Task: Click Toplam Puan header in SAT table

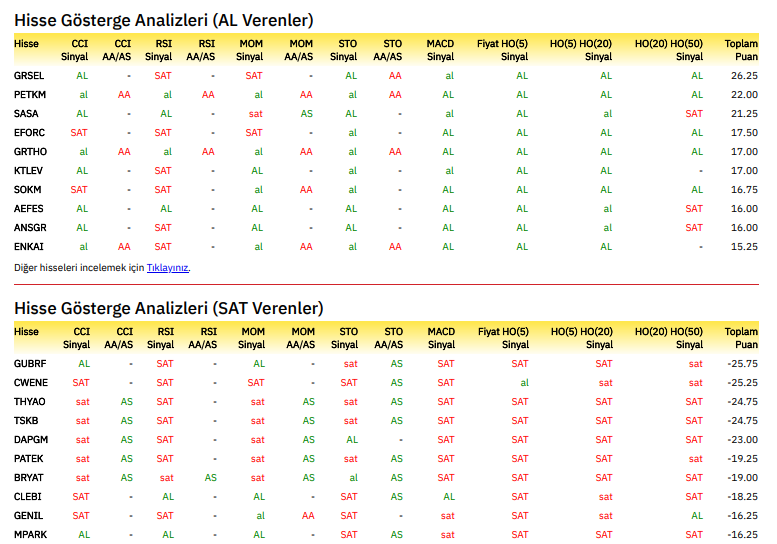Action: pos(741,338)
